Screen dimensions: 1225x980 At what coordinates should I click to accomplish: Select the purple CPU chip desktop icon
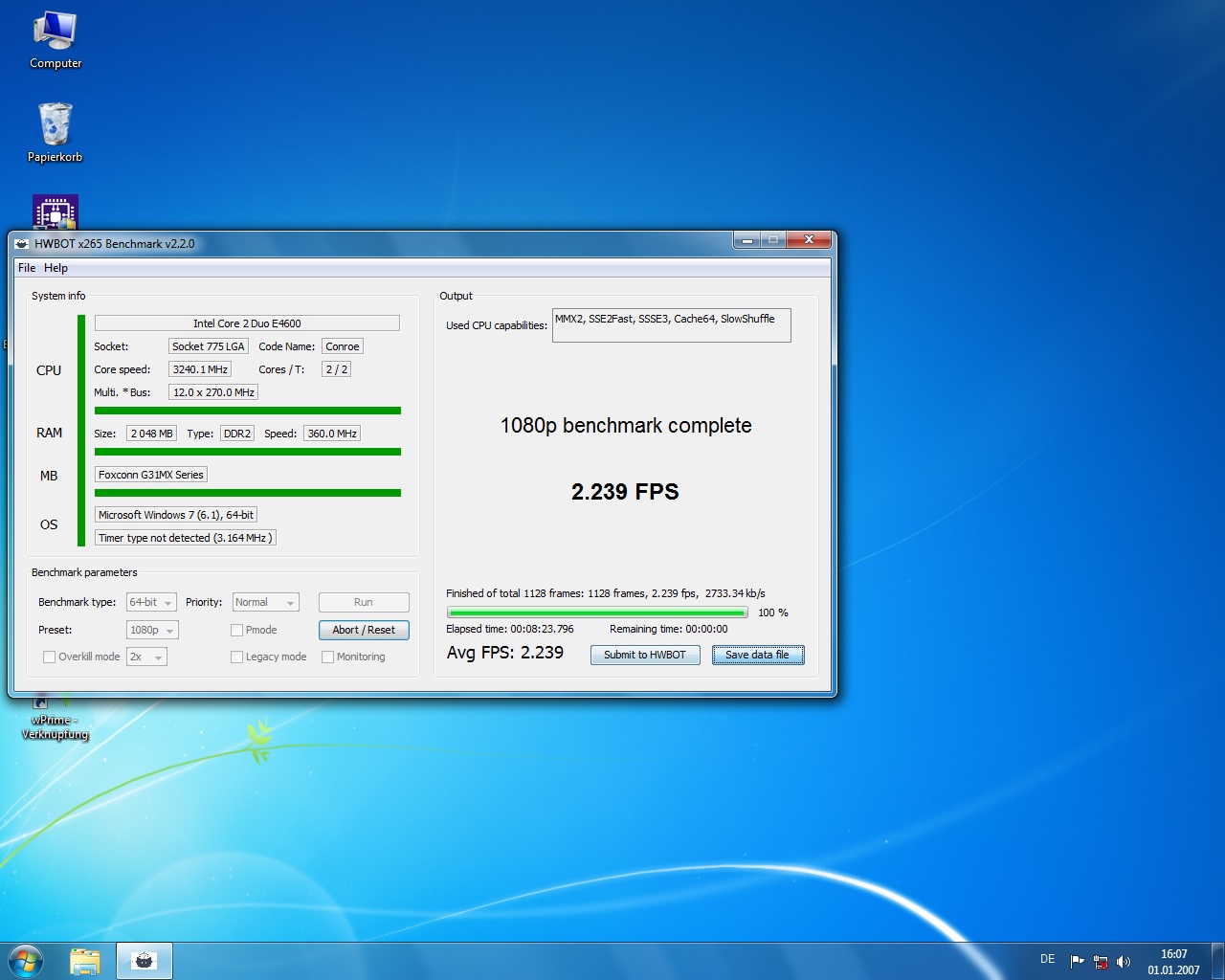pos(56,212)
